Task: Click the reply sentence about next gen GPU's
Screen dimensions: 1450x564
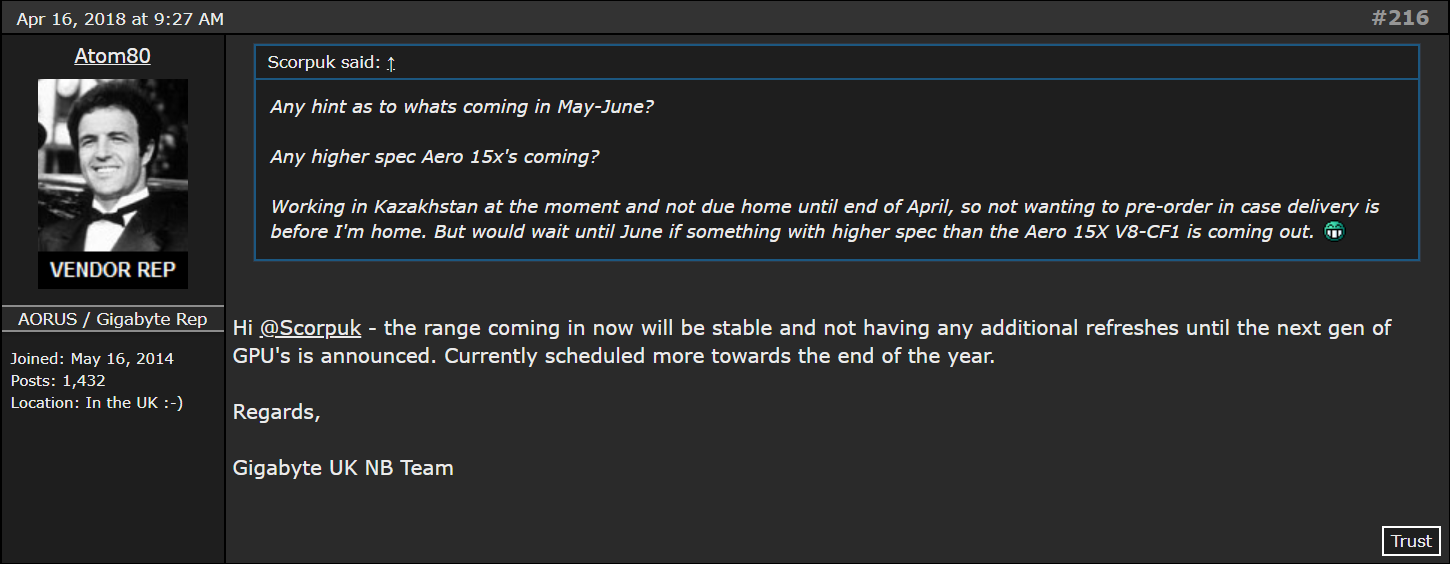Action: tap(812, 341)
